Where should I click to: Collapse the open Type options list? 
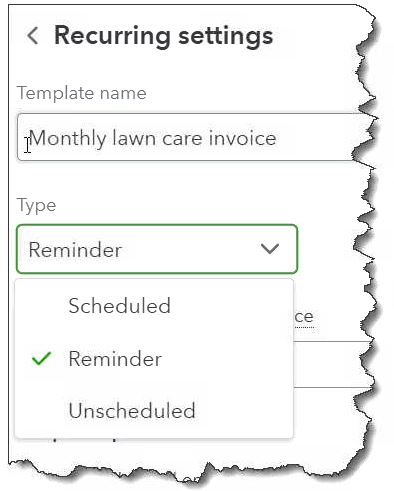[270, 249]
